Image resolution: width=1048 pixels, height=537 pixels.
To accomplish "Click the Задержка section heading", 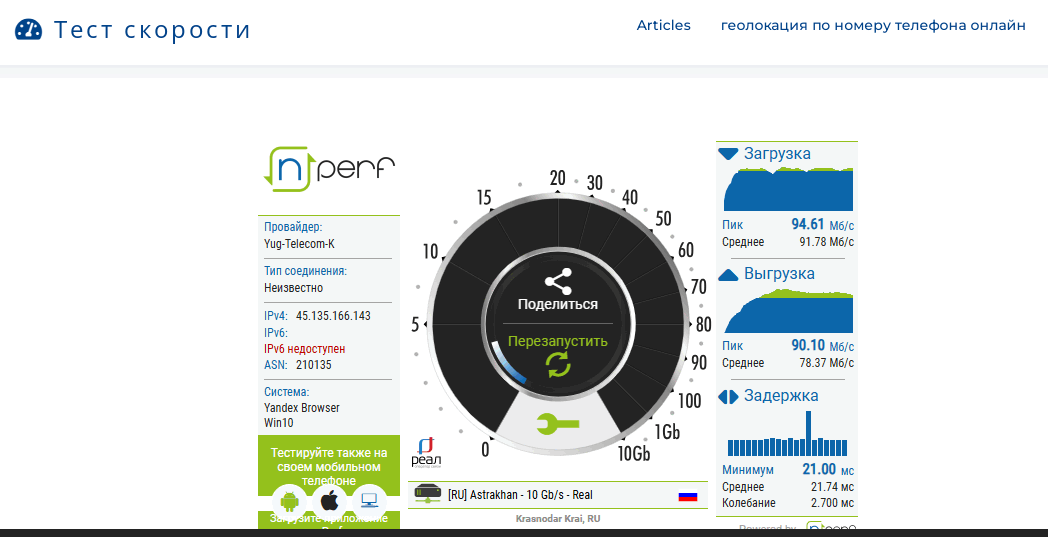I will [781, 396].
